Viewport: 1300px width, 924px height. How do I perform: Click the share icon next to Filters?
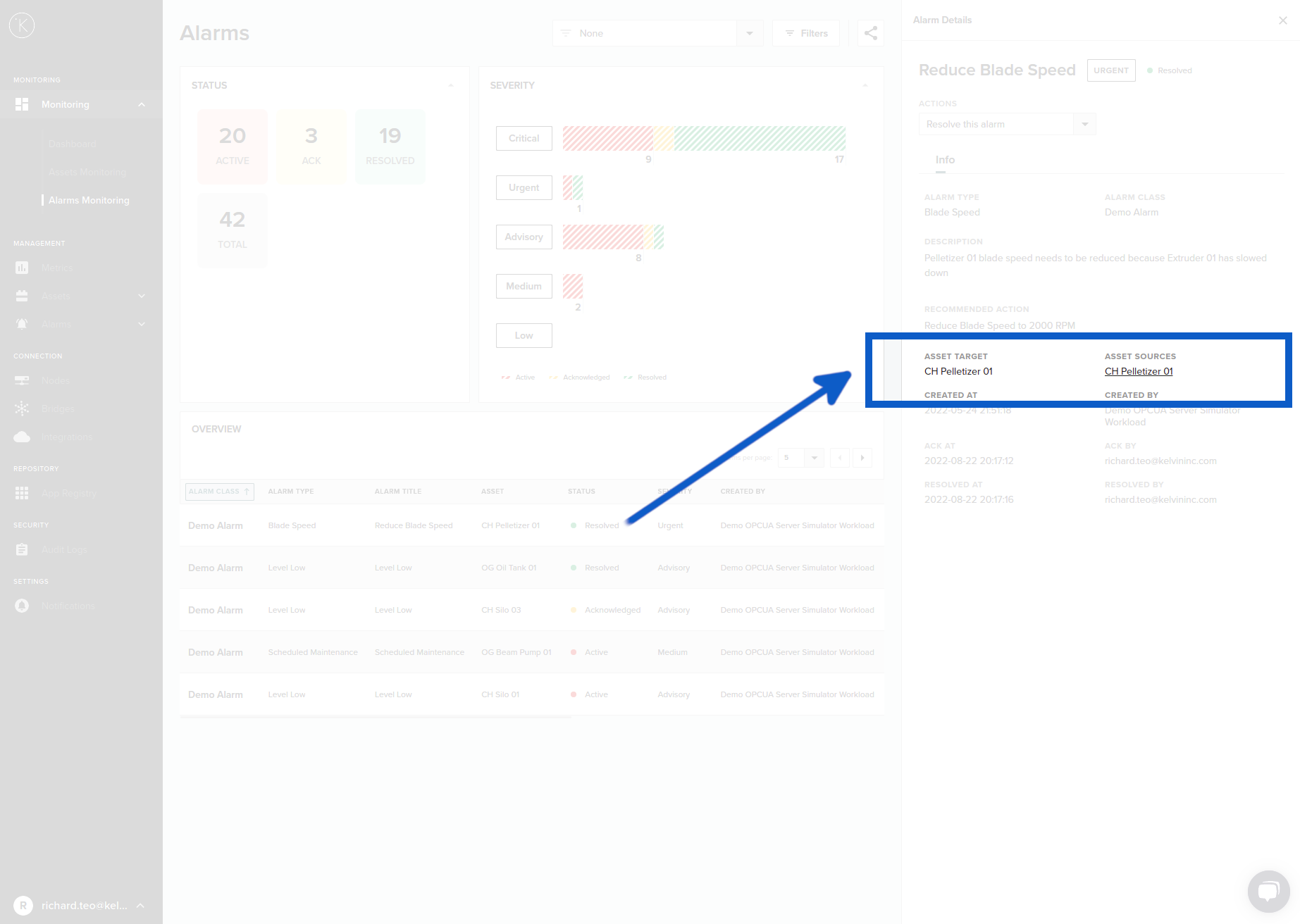[x=870, y=33]
